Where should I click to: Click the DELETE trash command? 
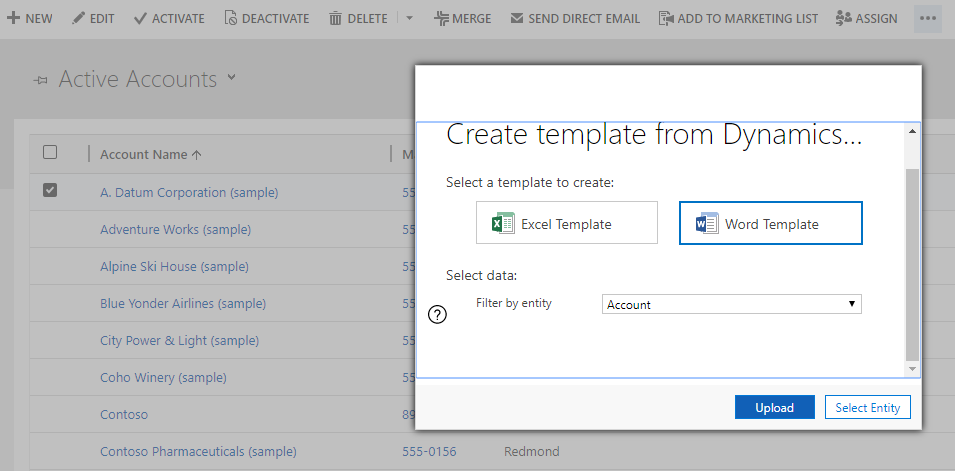358,18
